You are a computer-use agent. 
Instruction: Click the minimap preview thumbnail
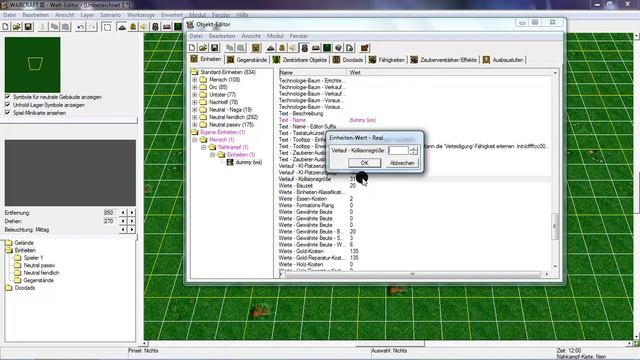point(33,64)
